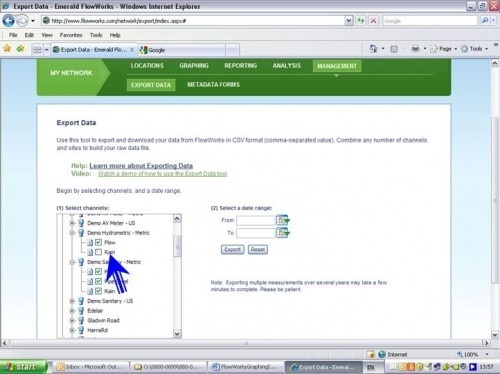Open the From date calendar picker icon

tap(283, 220)
